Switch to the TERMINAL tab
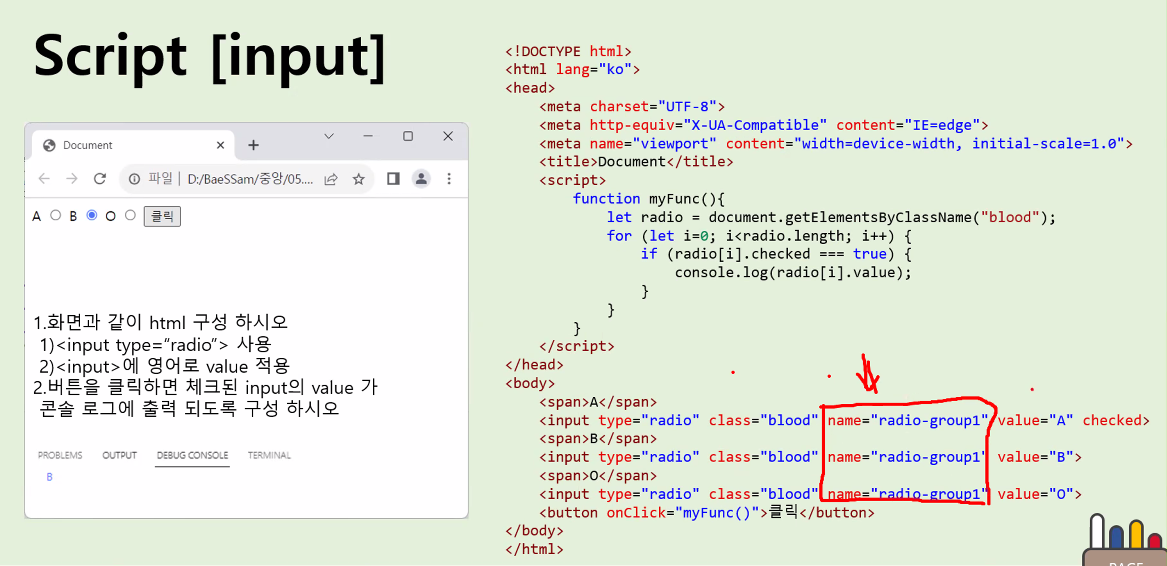The width and height of the screenshot is (1167, 566). click(269, 455)
